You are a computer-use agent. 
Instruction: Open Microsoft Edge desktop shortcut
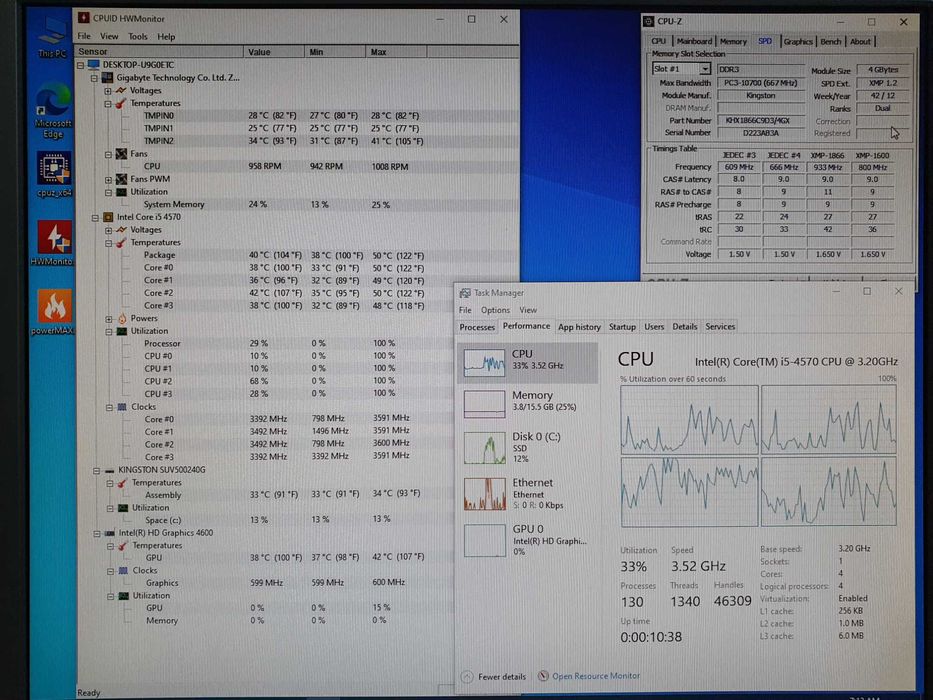pos(53,111)
